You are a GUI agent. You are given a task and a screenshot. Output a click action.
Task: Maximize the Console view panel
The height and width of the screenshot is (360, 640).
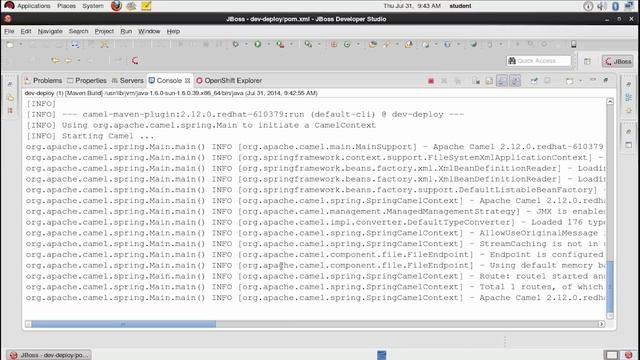click(x=606, y=80)
